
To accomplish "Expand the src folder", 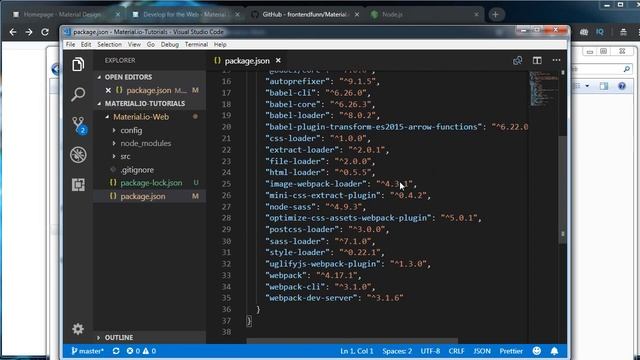I will [149, 156].
